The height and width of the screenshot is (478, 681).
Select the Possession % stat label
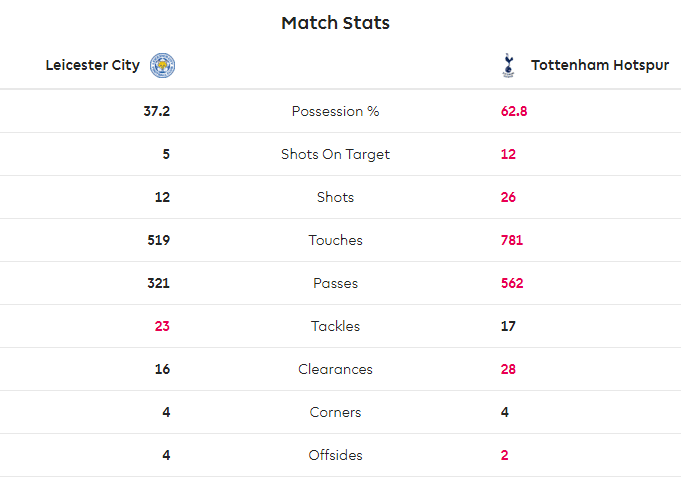coord(335,111)
